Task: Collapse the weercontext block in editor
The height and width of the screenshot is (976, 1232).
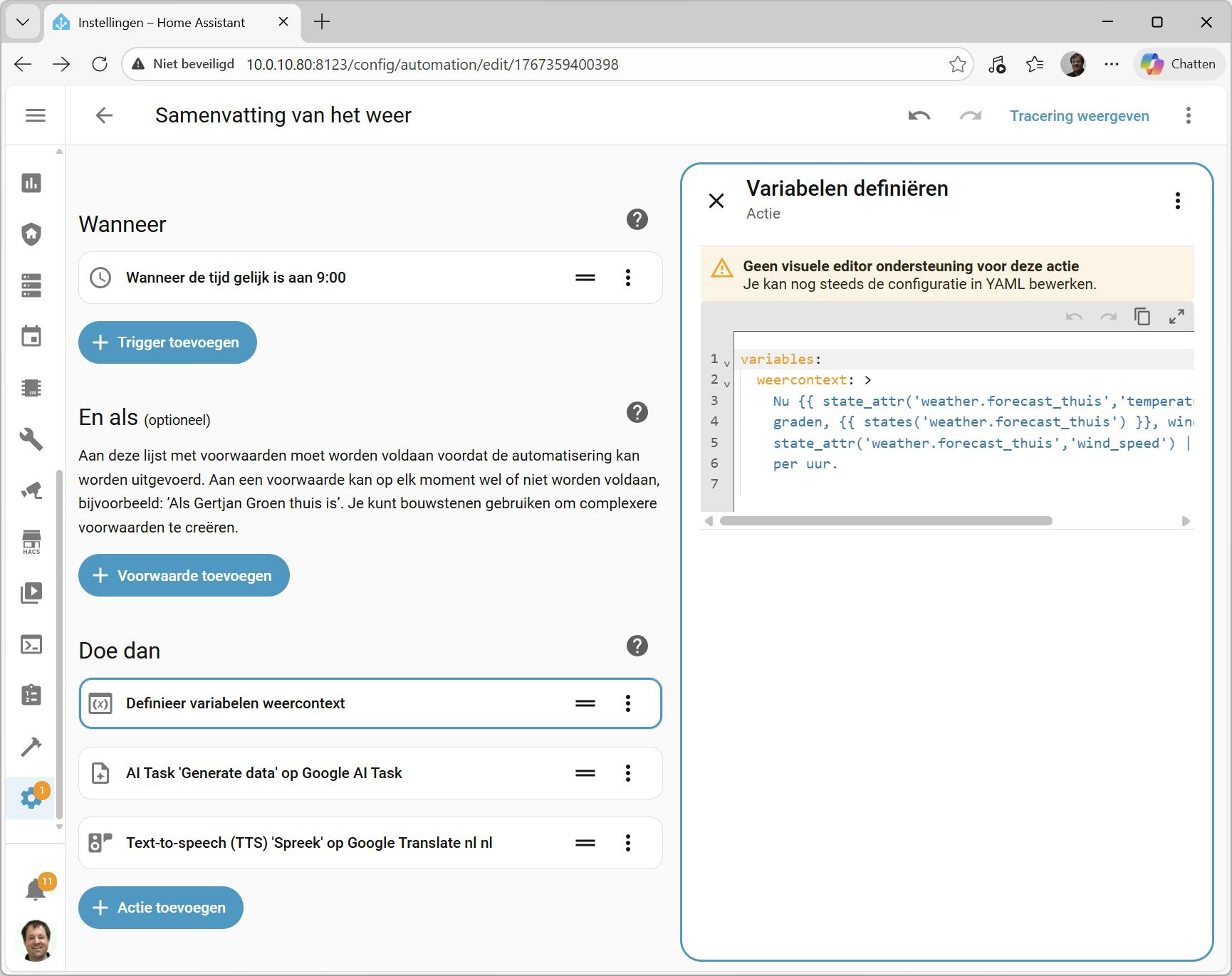Action: point(727,384)
